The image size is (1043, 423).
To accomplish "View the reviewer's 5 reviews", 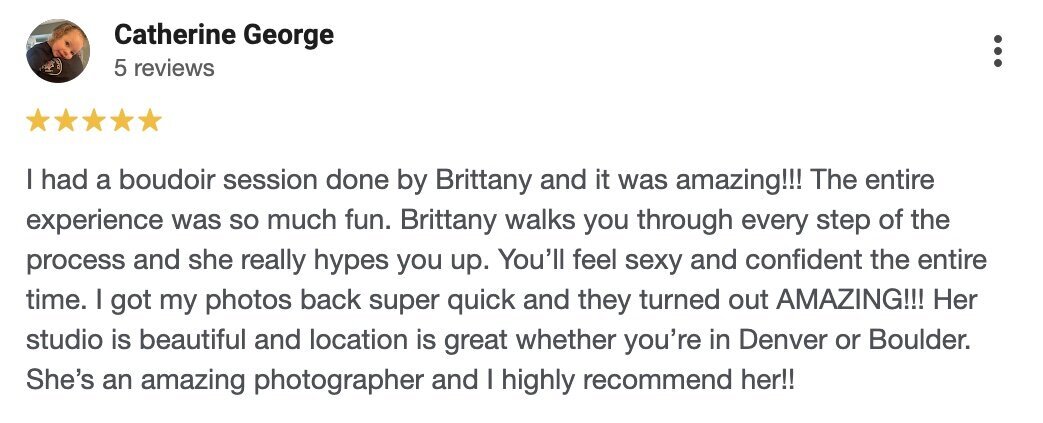I will pos(164,68).
